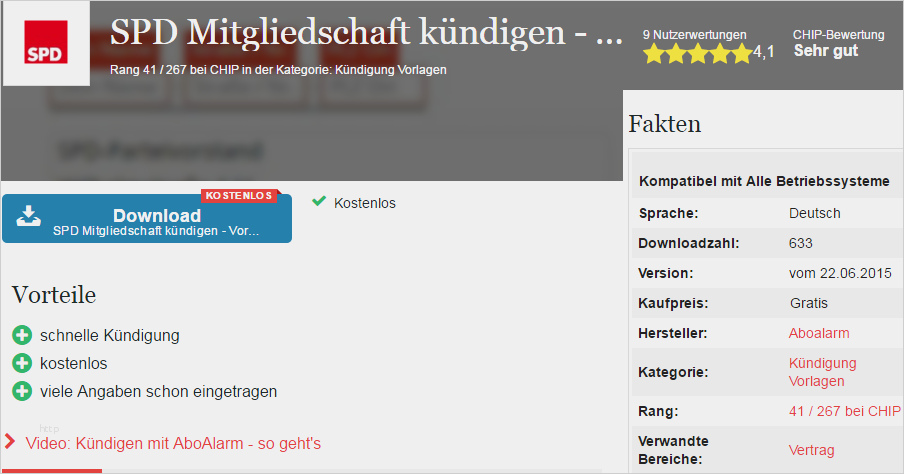The width and height of the screenshot is (904, 474).
Task: Click the Downloadzahl value 633
Action: click(800, 243)
